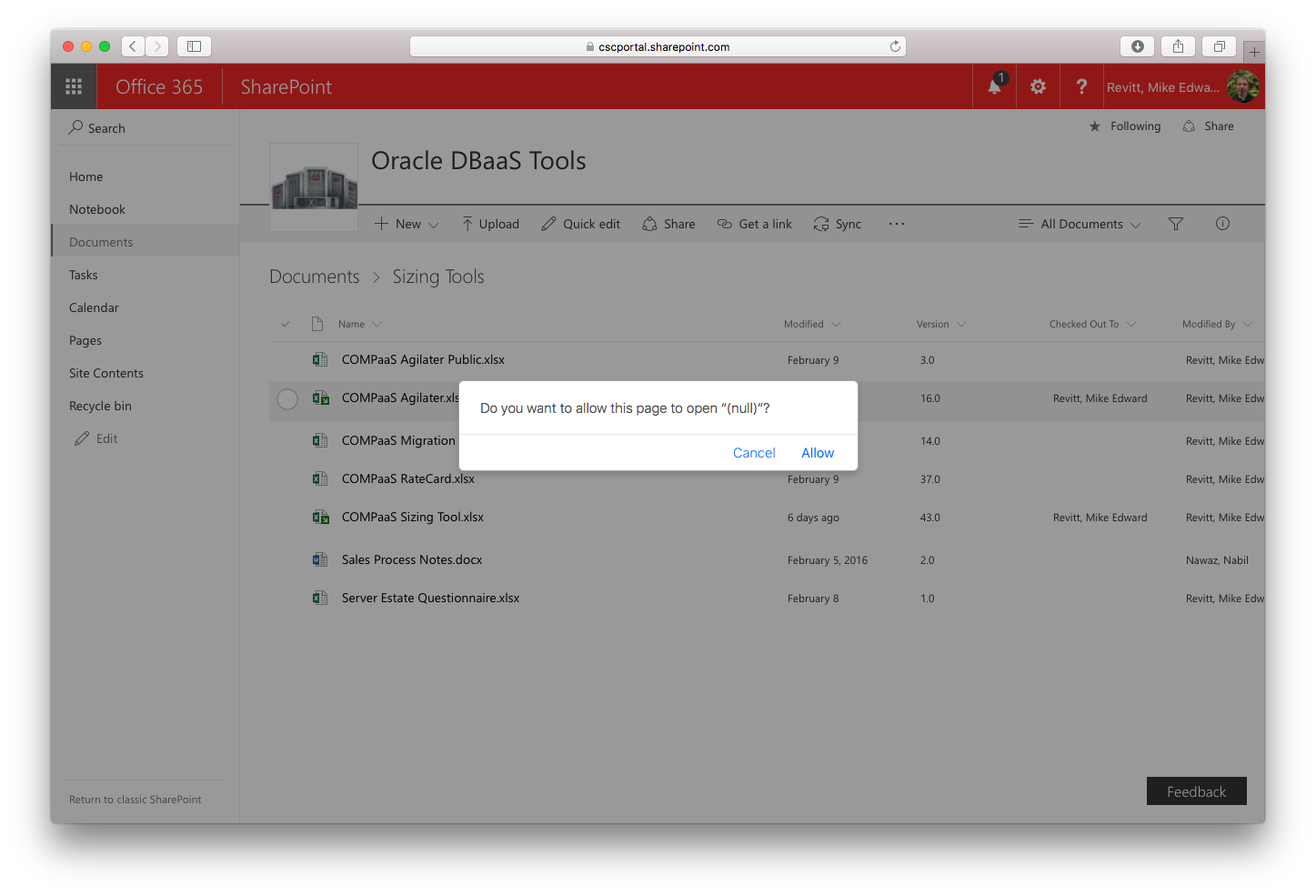The image size is (1316, 896).
Task: Open Site Contents in the left navigation
Action: coord(106,373)
